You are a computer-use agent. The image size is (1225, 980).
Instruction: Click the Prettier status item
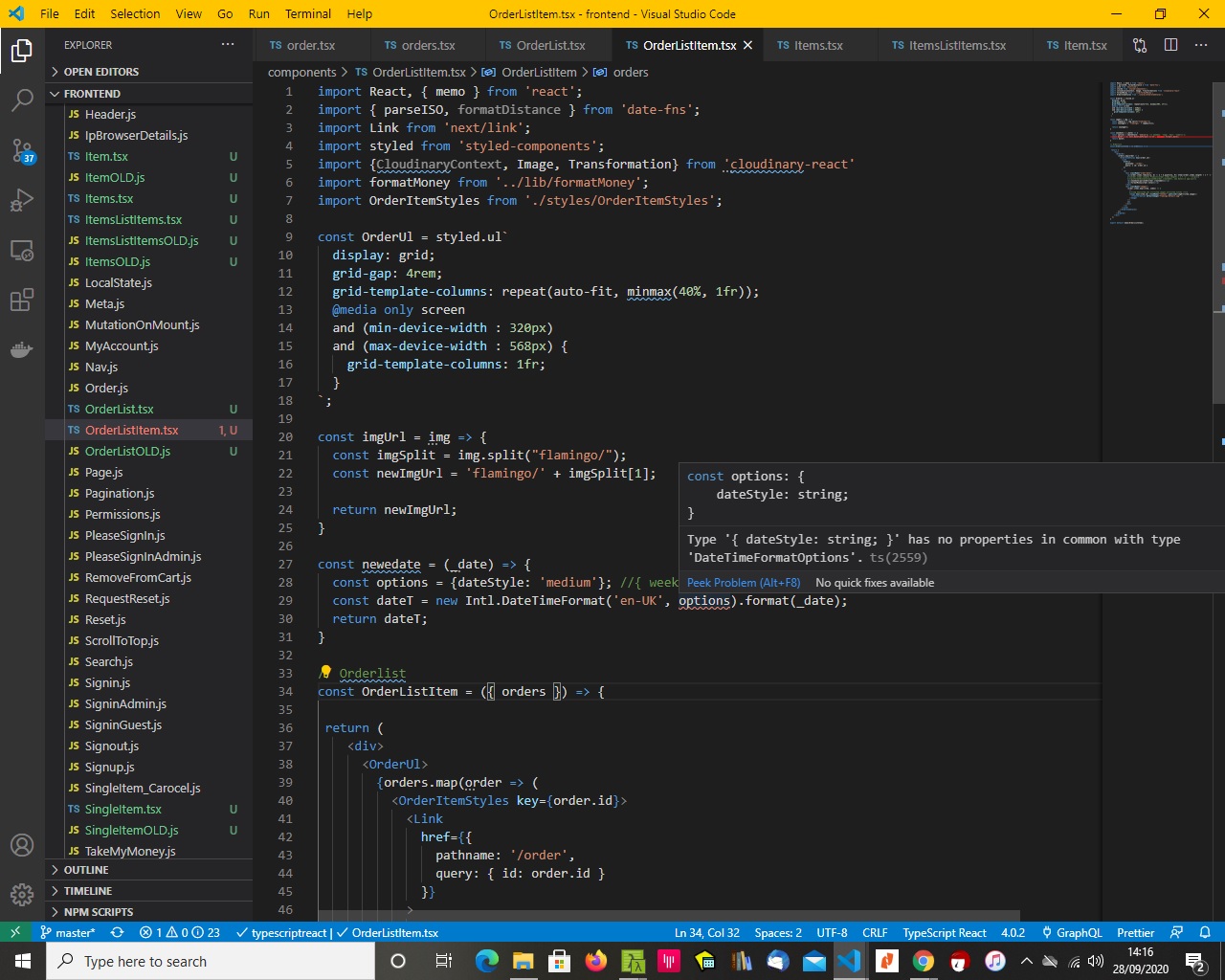1135,932
